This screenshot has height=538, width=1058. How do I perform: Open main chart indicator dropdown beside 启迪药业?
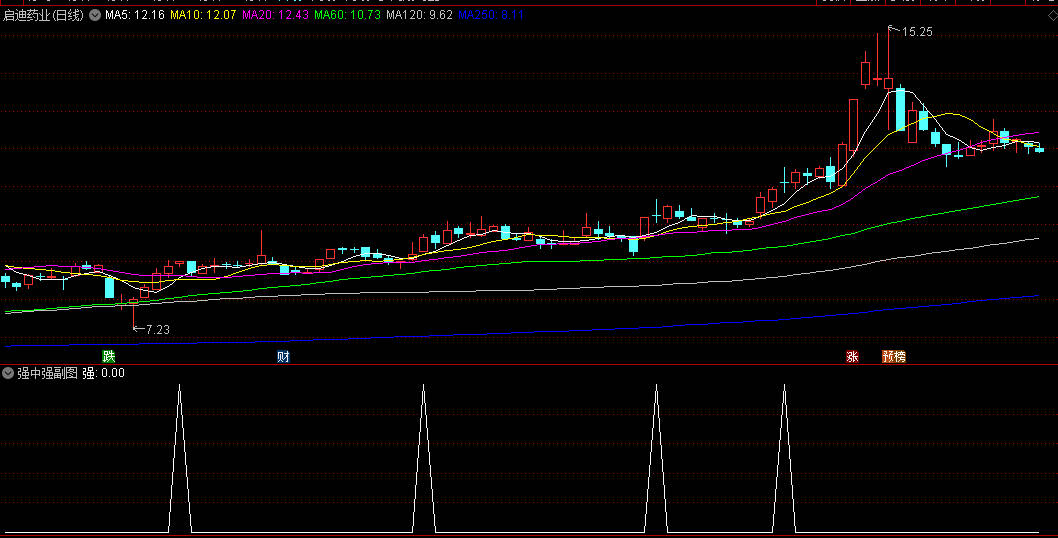pos(95,16)
